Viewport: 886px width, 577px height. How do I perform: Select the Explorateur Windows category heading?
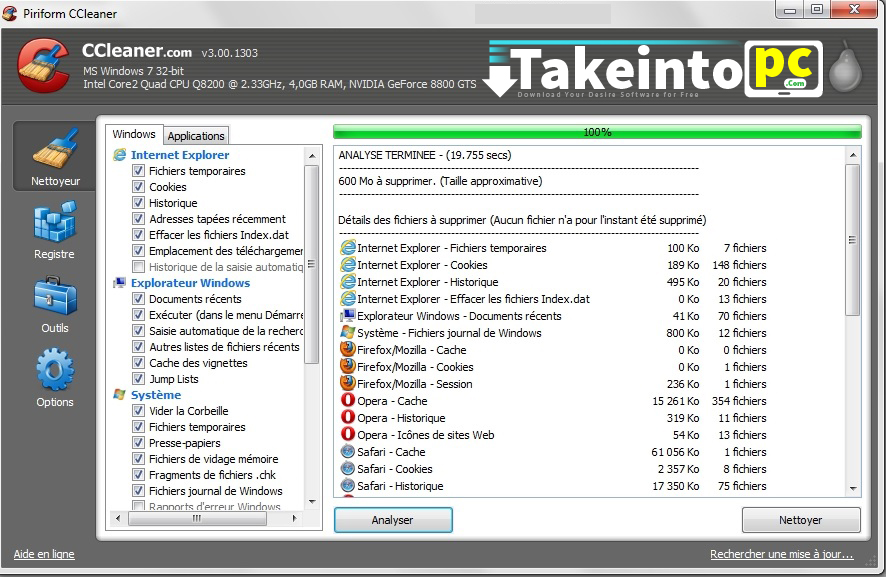tap(190, 283)
